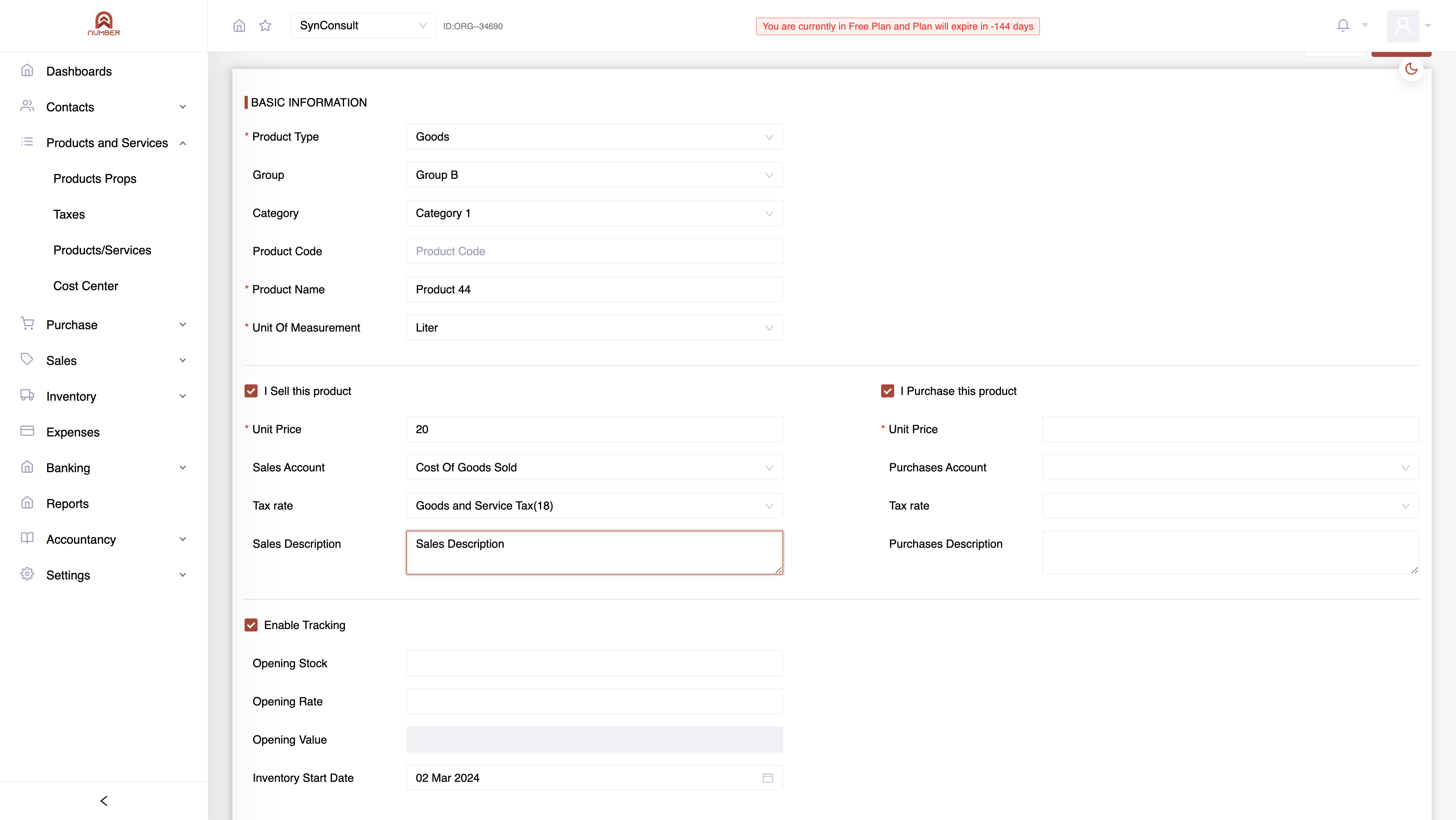This screenshot has height=820, width=1456.
Task: Go to Taxes in the sidebar
Action: (x=69, y=214)
